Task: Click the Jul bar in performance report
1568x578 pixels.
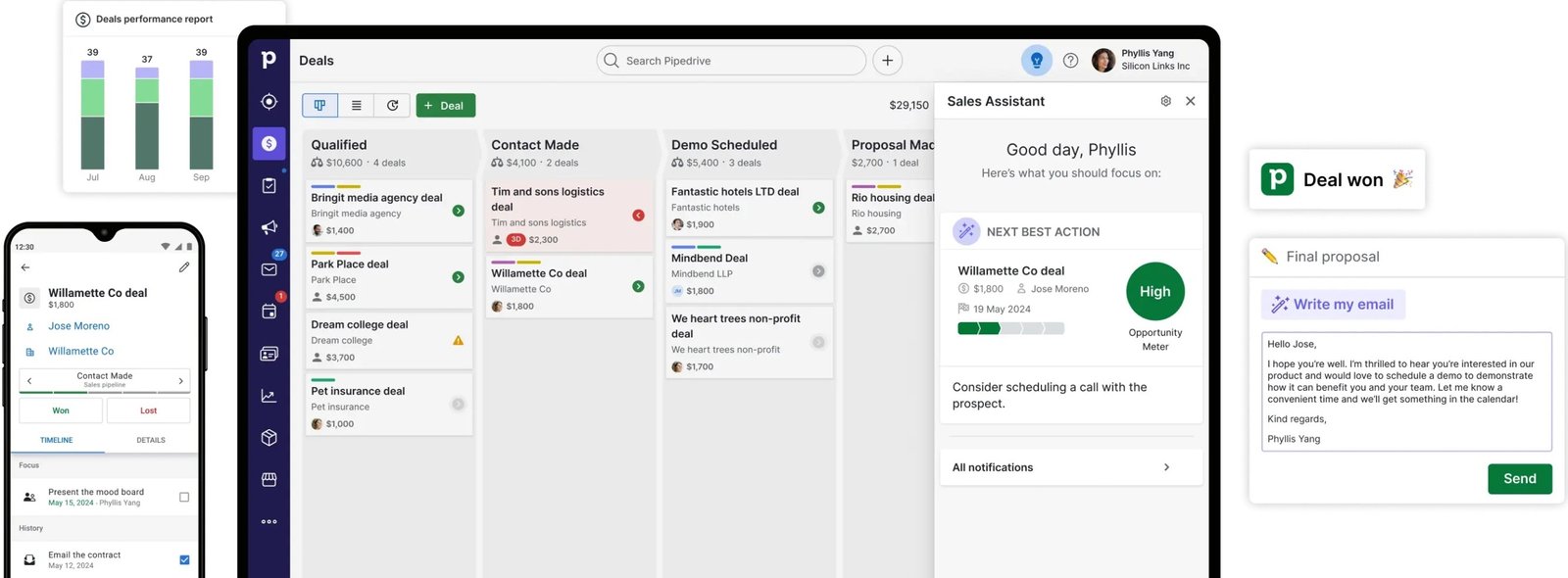Action: (93, 115)
